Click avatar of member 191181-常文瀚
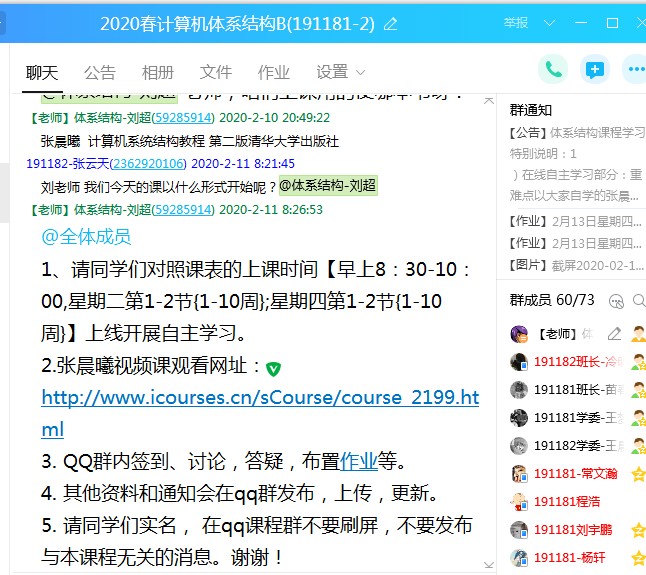 519,474
